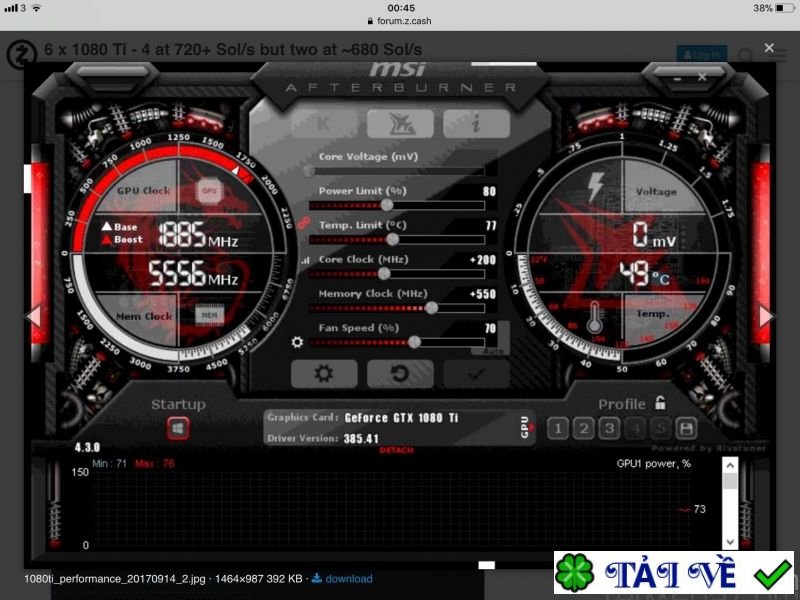Close the image lightbox overlay
This screenshot has height=600, width=800.
(x=769, y=48)
